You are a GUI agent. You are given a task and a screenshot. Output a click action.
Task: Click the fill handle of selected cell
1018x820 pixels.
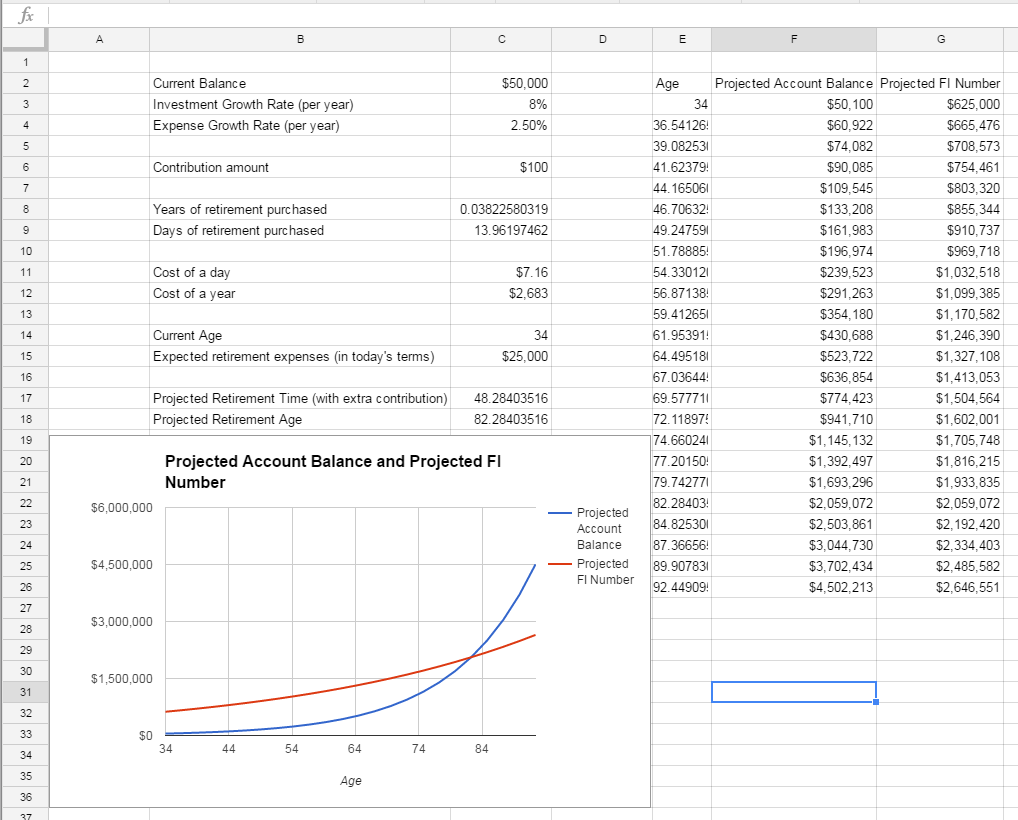pos(876,702)
